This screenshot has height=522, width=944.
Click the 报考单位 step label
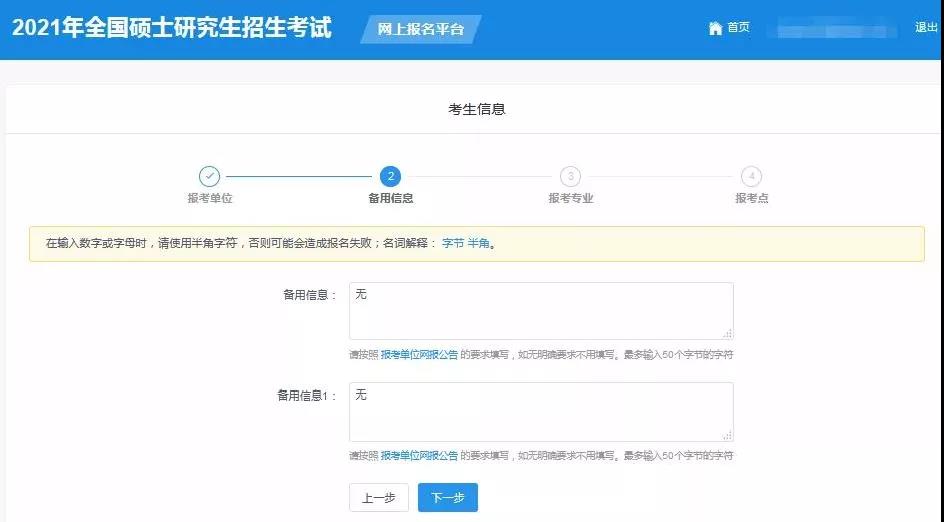point(210,198)
